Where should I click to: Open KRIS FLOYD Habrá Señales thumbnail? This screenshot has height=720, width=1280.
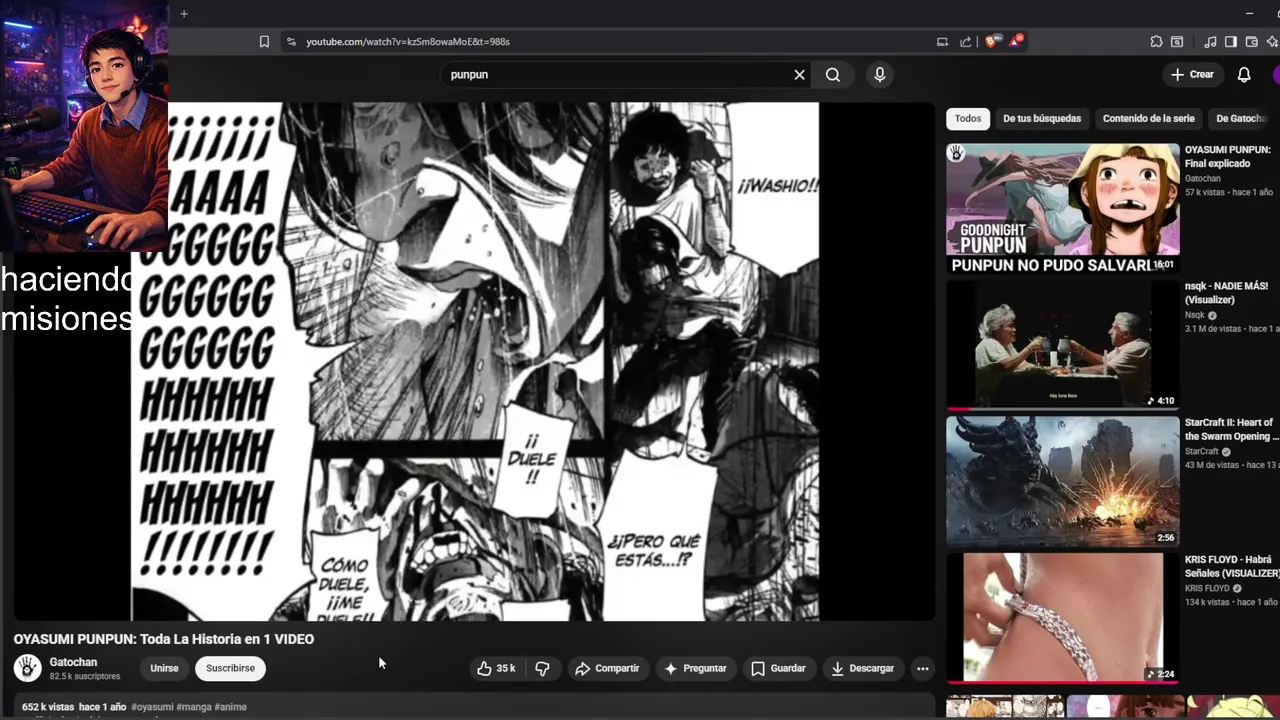point(1063,618)
